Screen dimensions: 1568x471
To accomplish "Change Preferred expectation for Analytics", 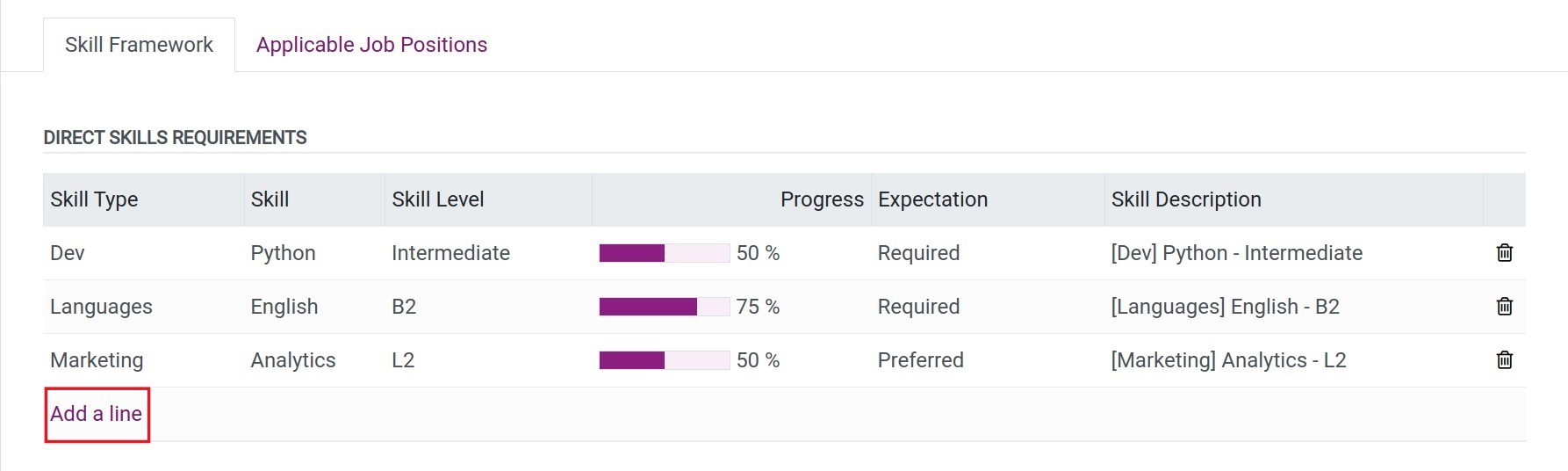I will [920, 360].
